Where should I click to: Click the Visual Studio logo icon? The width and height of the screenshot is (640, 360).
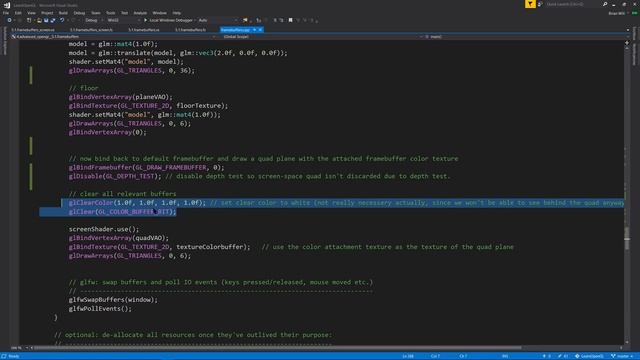[7, 5]
